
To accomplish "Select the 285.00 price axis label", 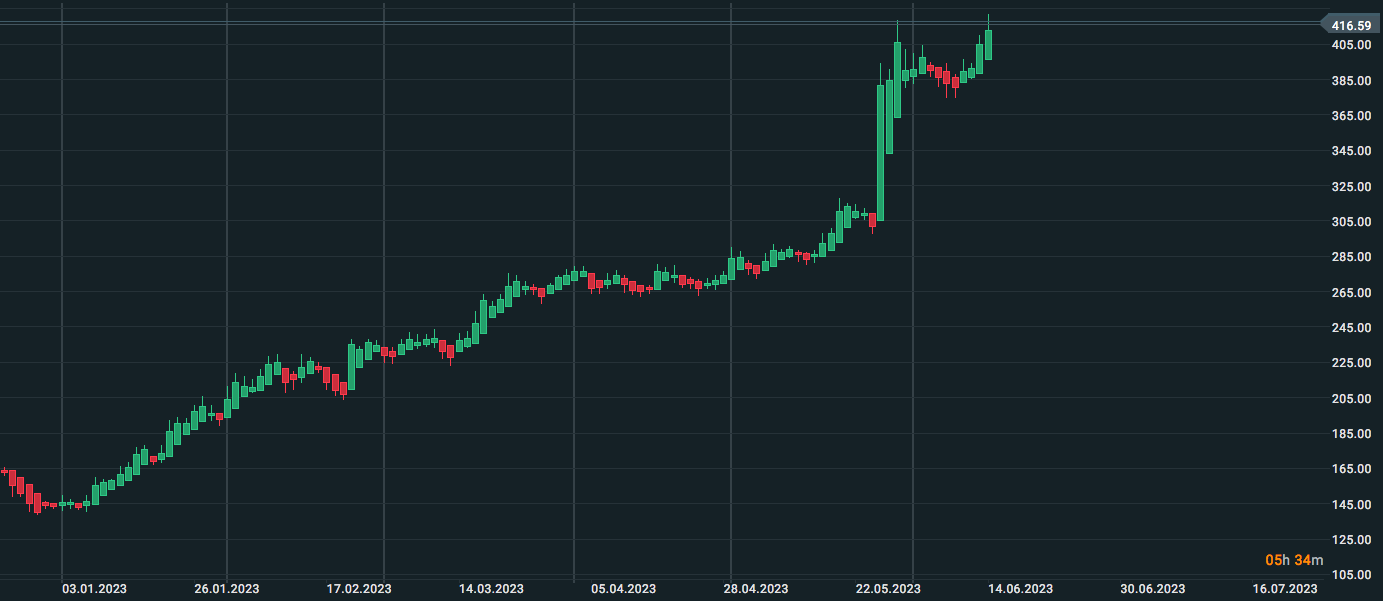I will (x=1351, y=257).
